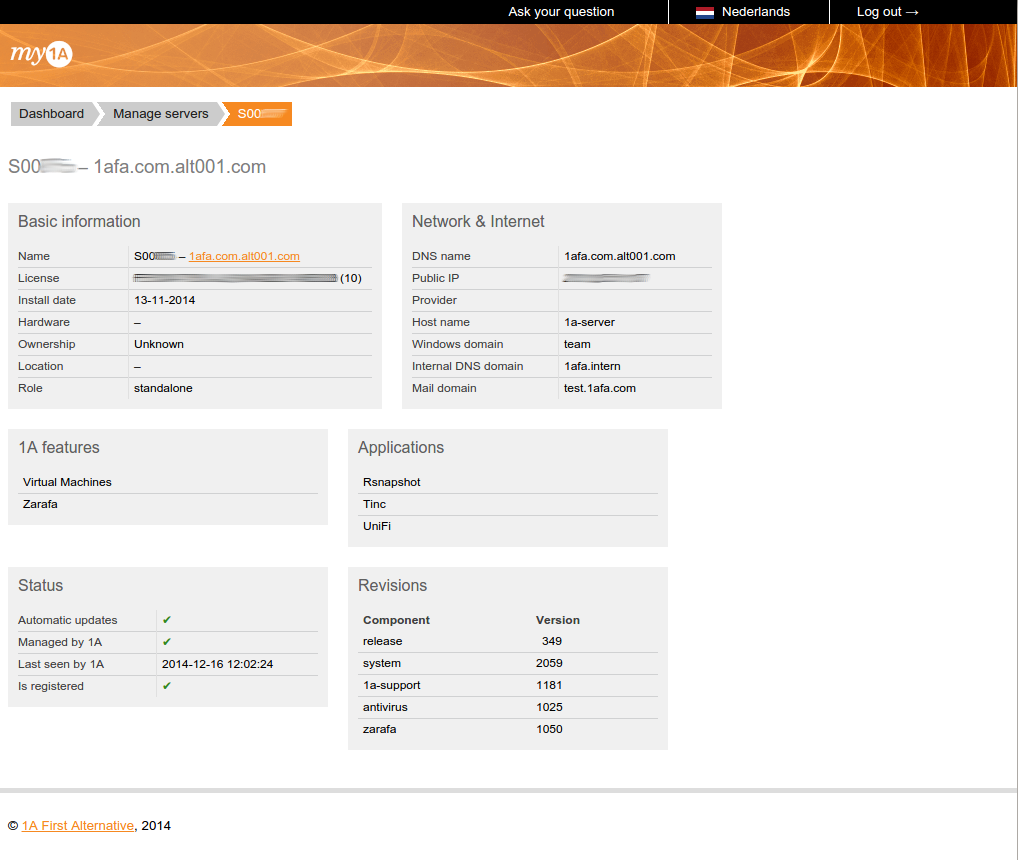Select the Virtual Machines feature row
This screenshot has width=1018, height=860.
67,482
